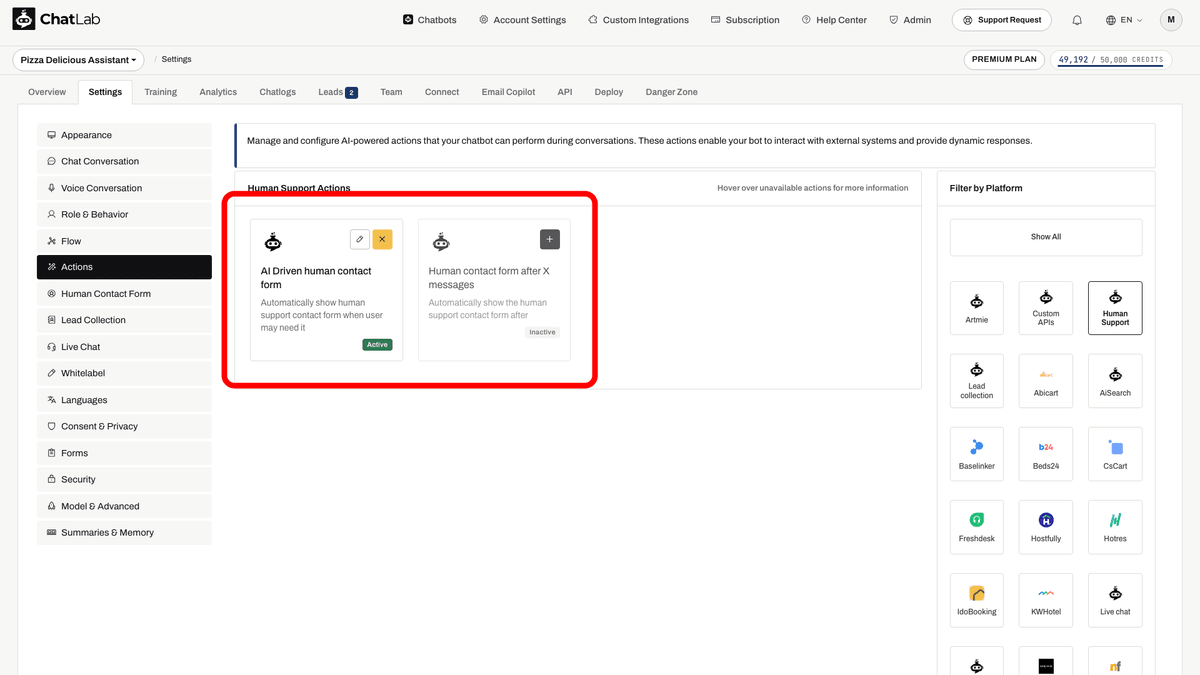
Task: Switch to the Analytics tab
Action: pos(218,92)
